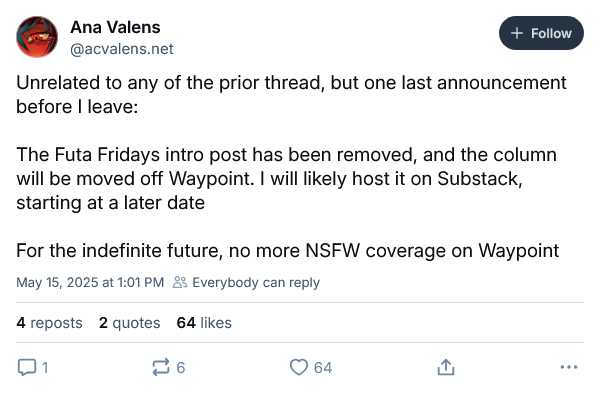Click the 64 next to the heart
The image size is (600, 393).
point(323,368)
